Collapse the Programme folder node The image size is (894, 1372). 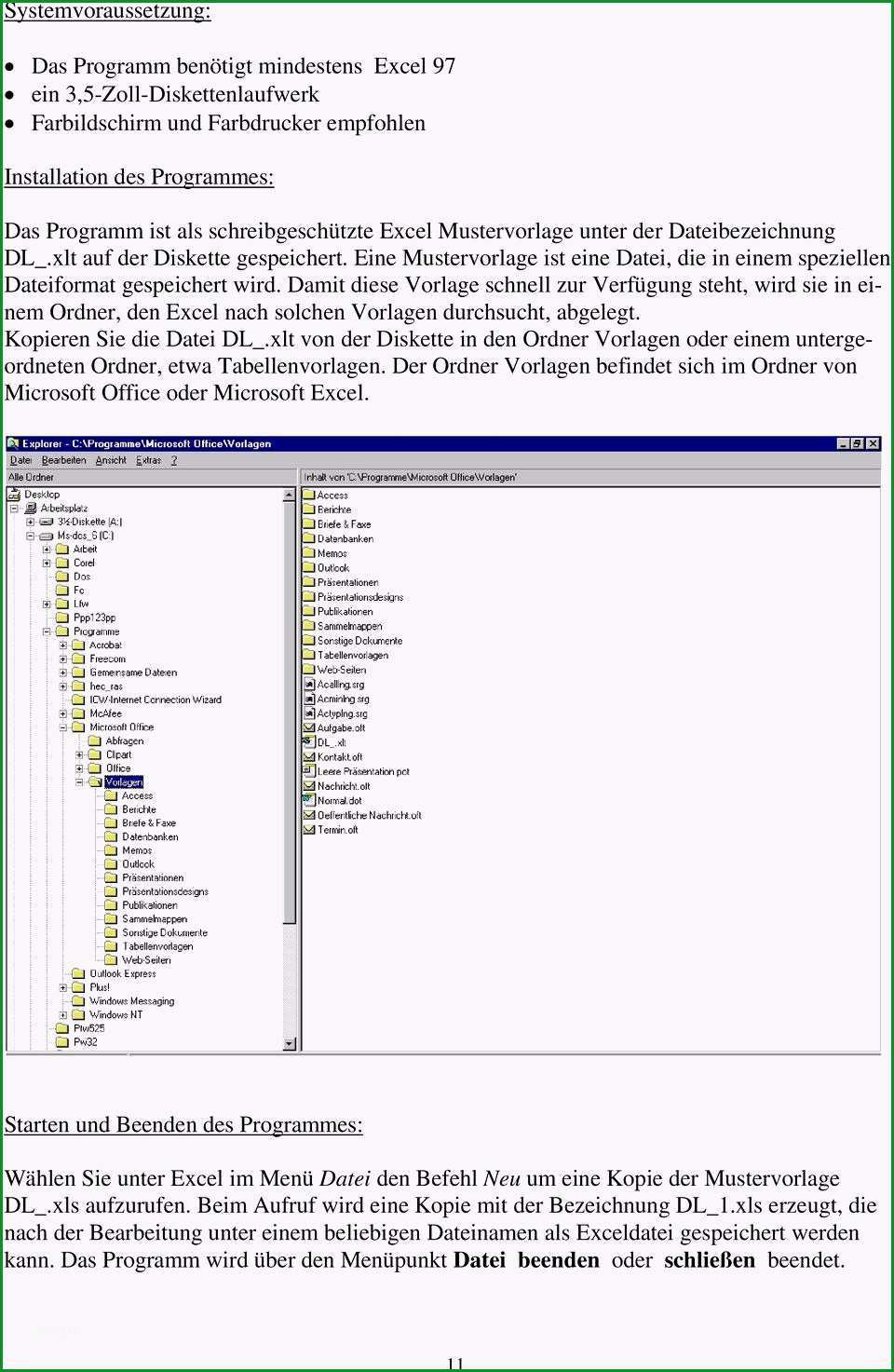point(47,632)
